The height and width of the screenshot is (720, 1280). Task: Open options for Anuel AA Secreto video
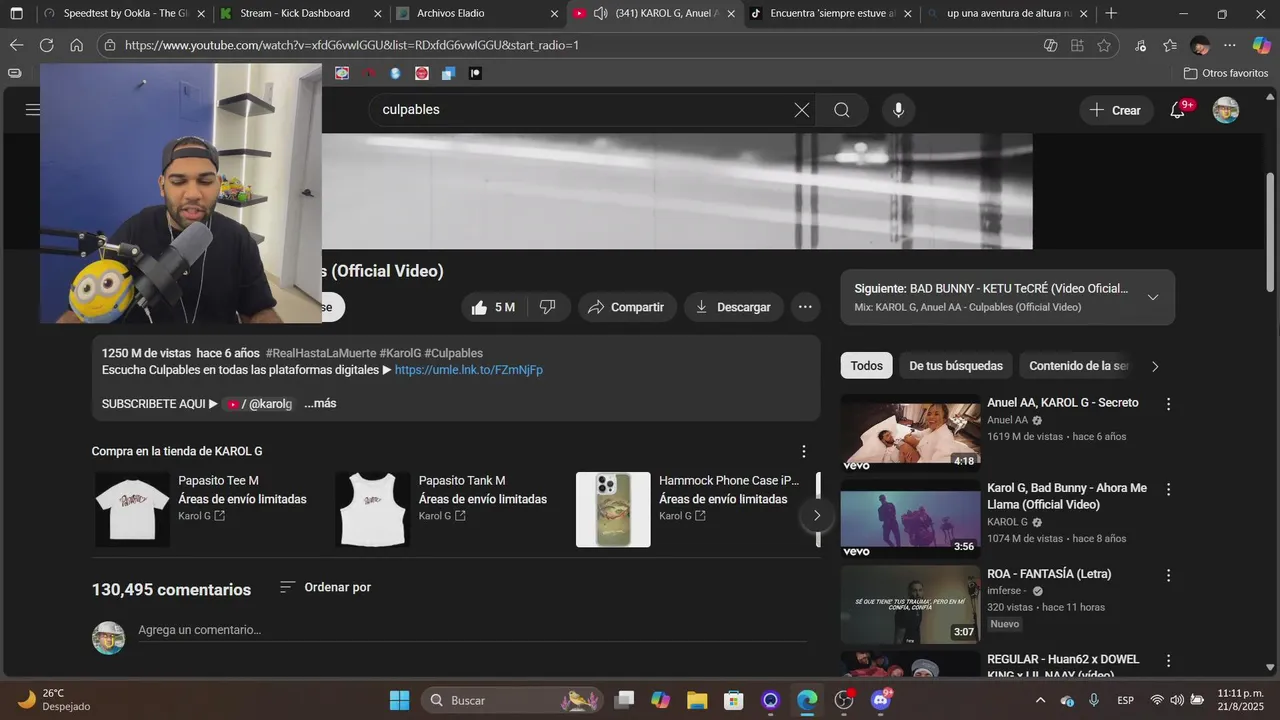[1168, 404]
